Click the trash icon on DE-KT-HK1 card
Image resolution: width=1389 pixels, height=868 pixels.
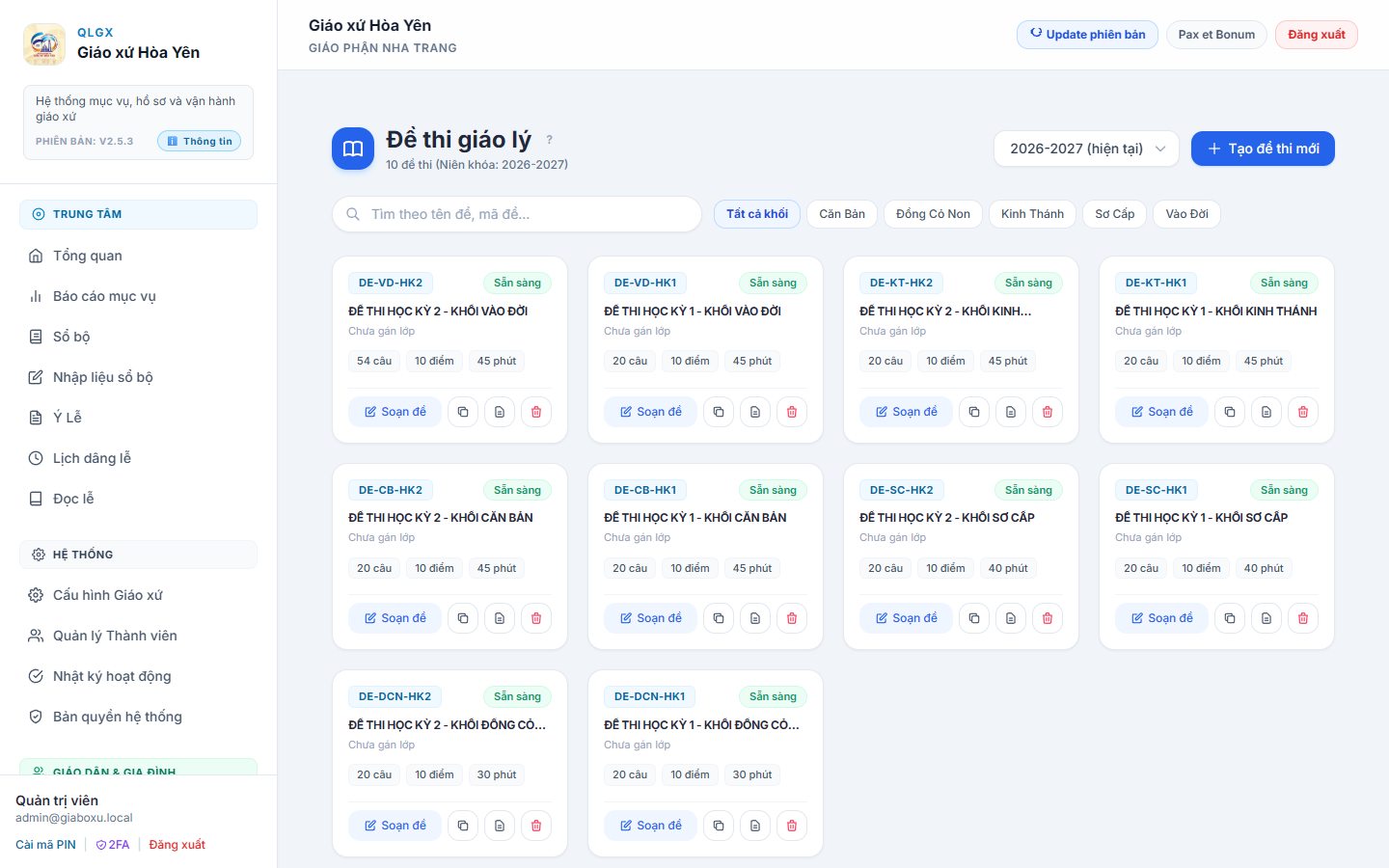click(x=1303, y=412)
